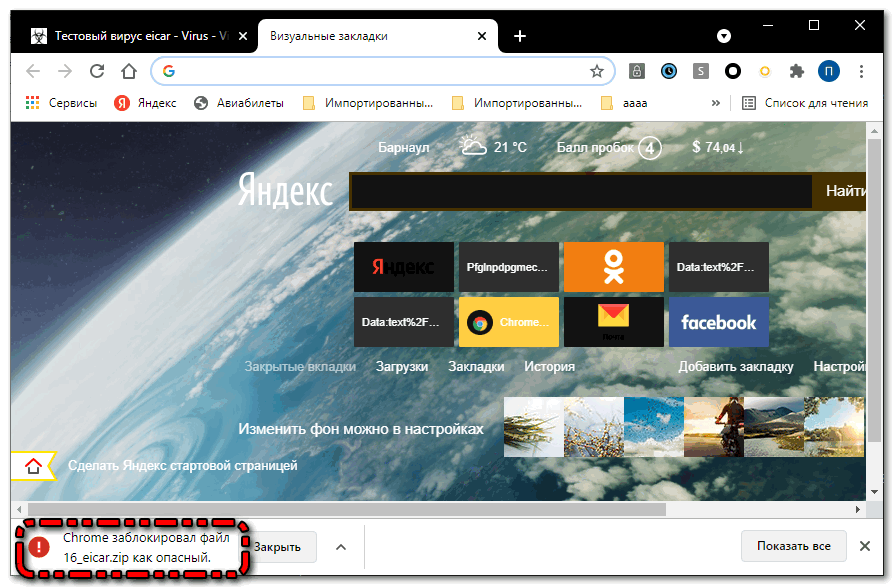This screenshot has width=895, height=587.
Task: Click the vertical scrollbar down arrow
Action: point(874,492)
